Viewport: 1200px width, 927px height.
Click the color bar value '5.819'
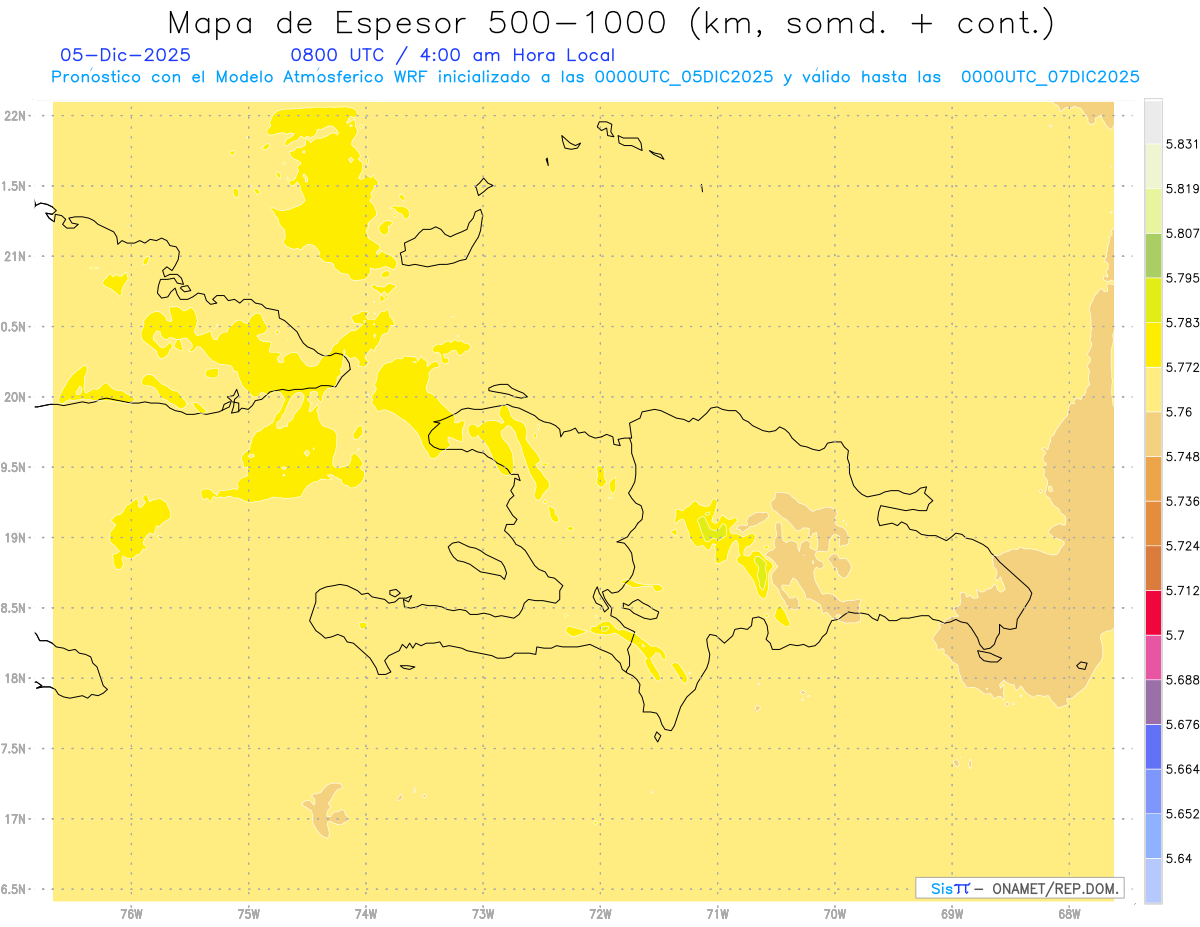click(x=1182, y=189)
